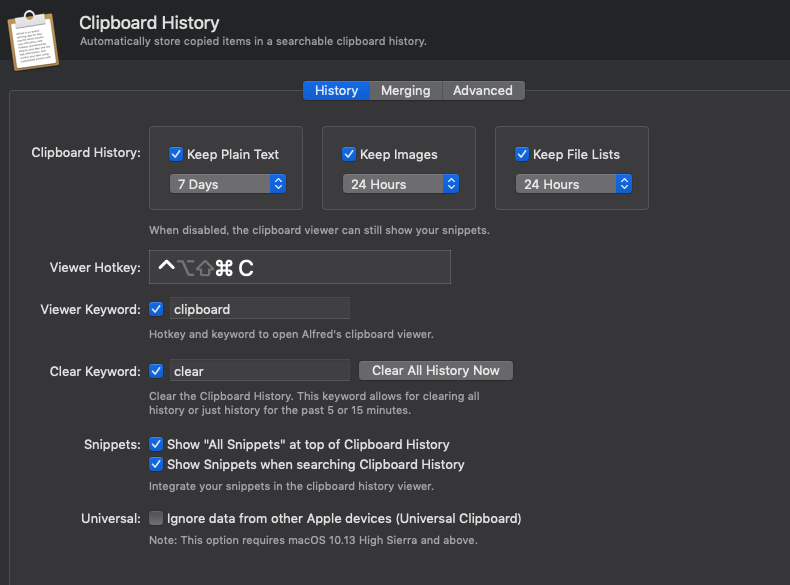790x585 pixels.
Task: Open the Merging tab
Action: pyautogui.click(x=406, y=91)
